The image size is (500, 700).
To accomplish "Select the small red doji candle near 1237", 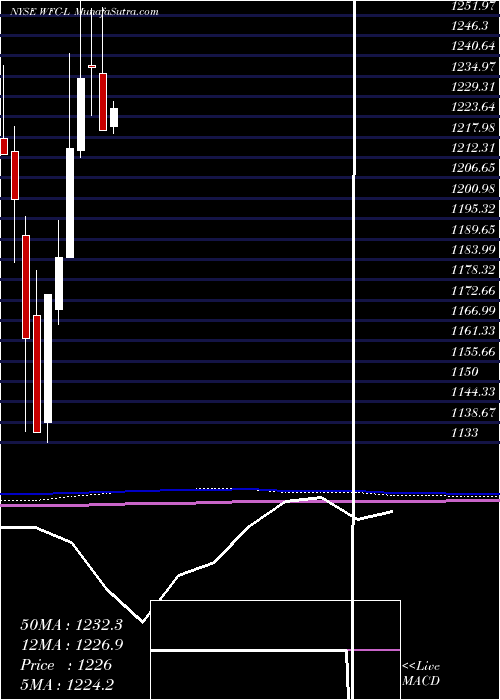I will click(92, 66).
